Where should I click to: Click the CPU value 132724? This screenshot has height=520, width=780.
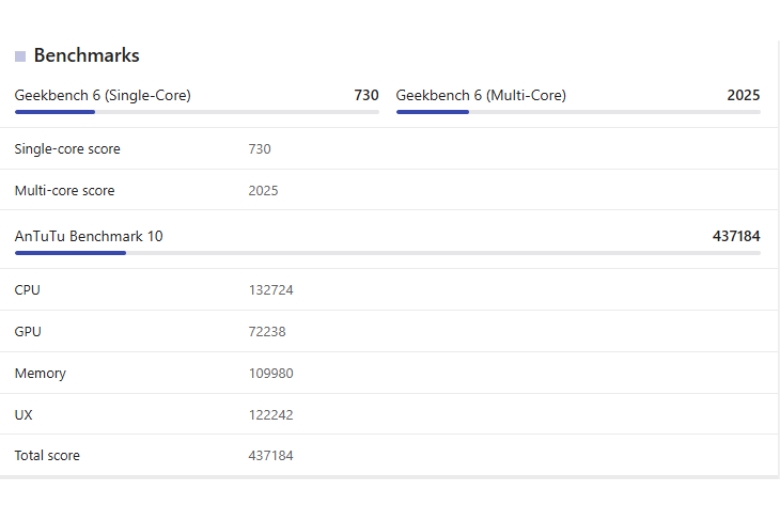[x=271, y=290]
